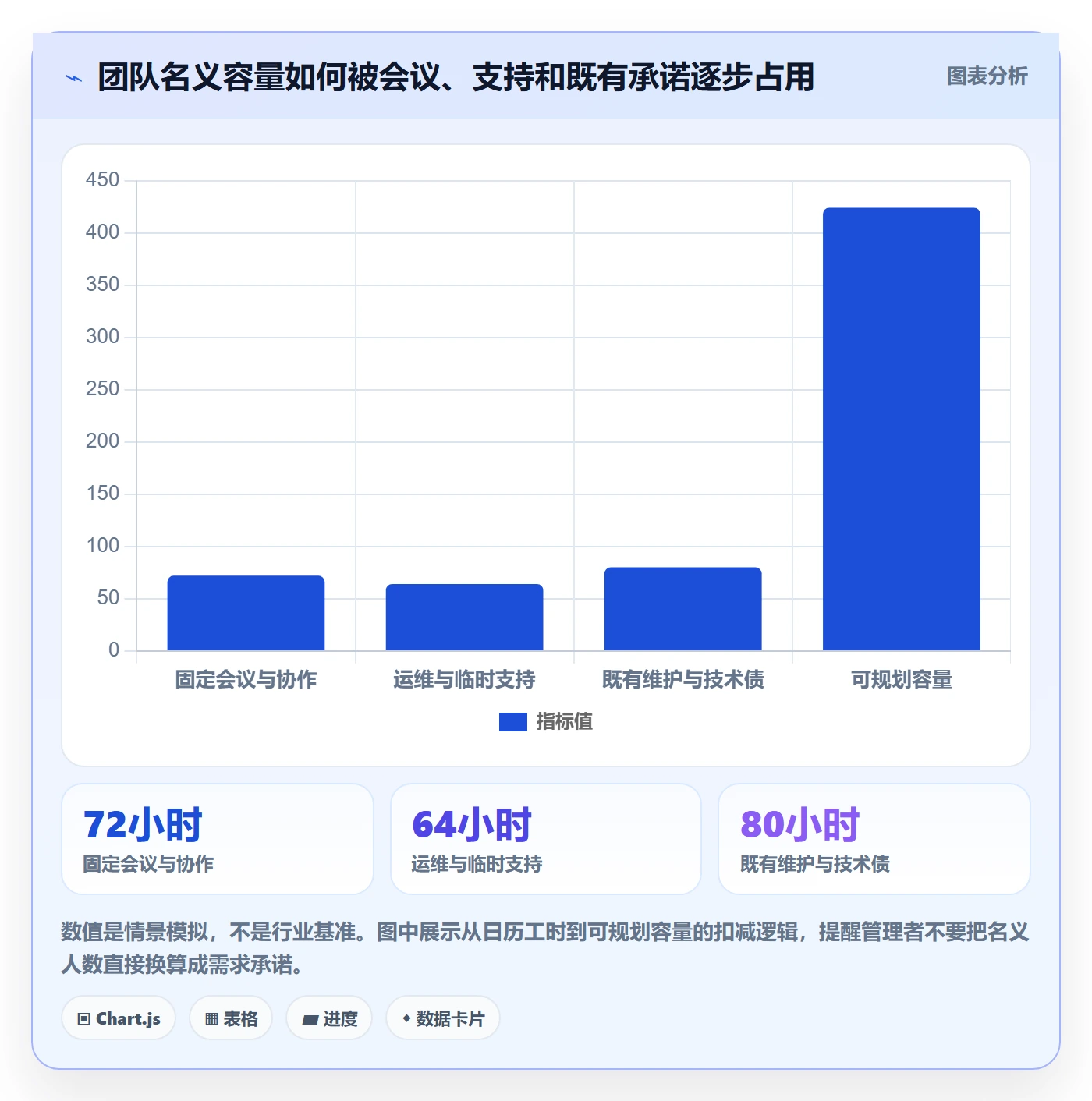Click the x-axis label 固定会议与协作
1092x1101 pixels.
pos(246,680)
